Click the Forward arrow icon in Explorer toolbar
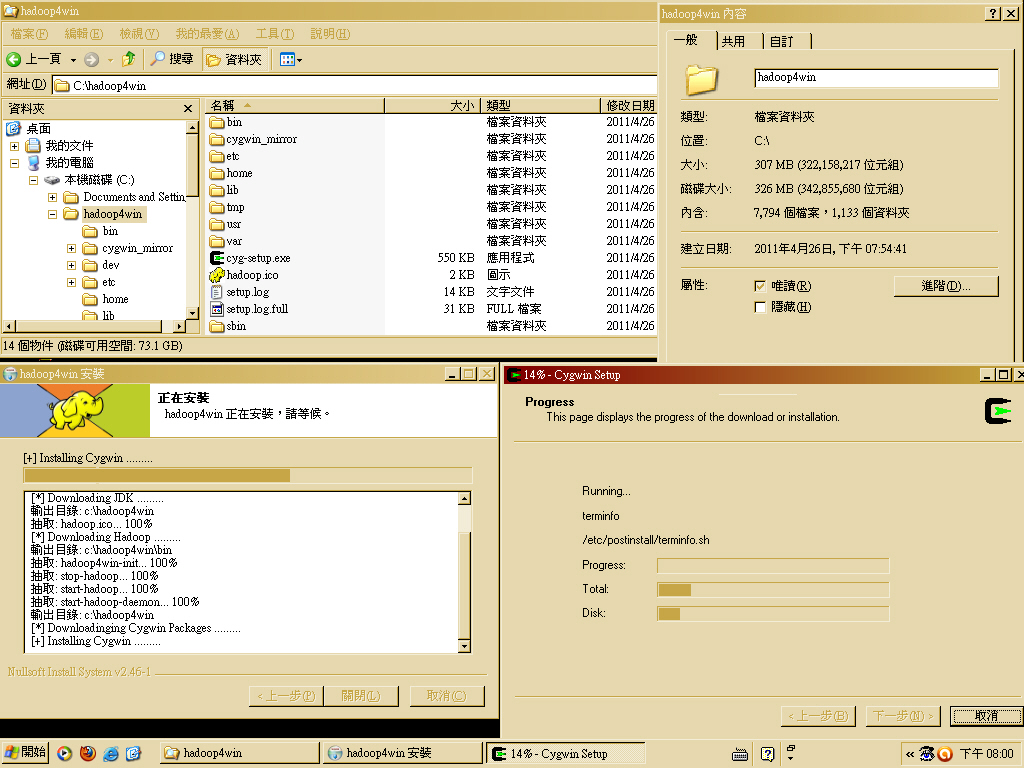 [x=91, y=59]
